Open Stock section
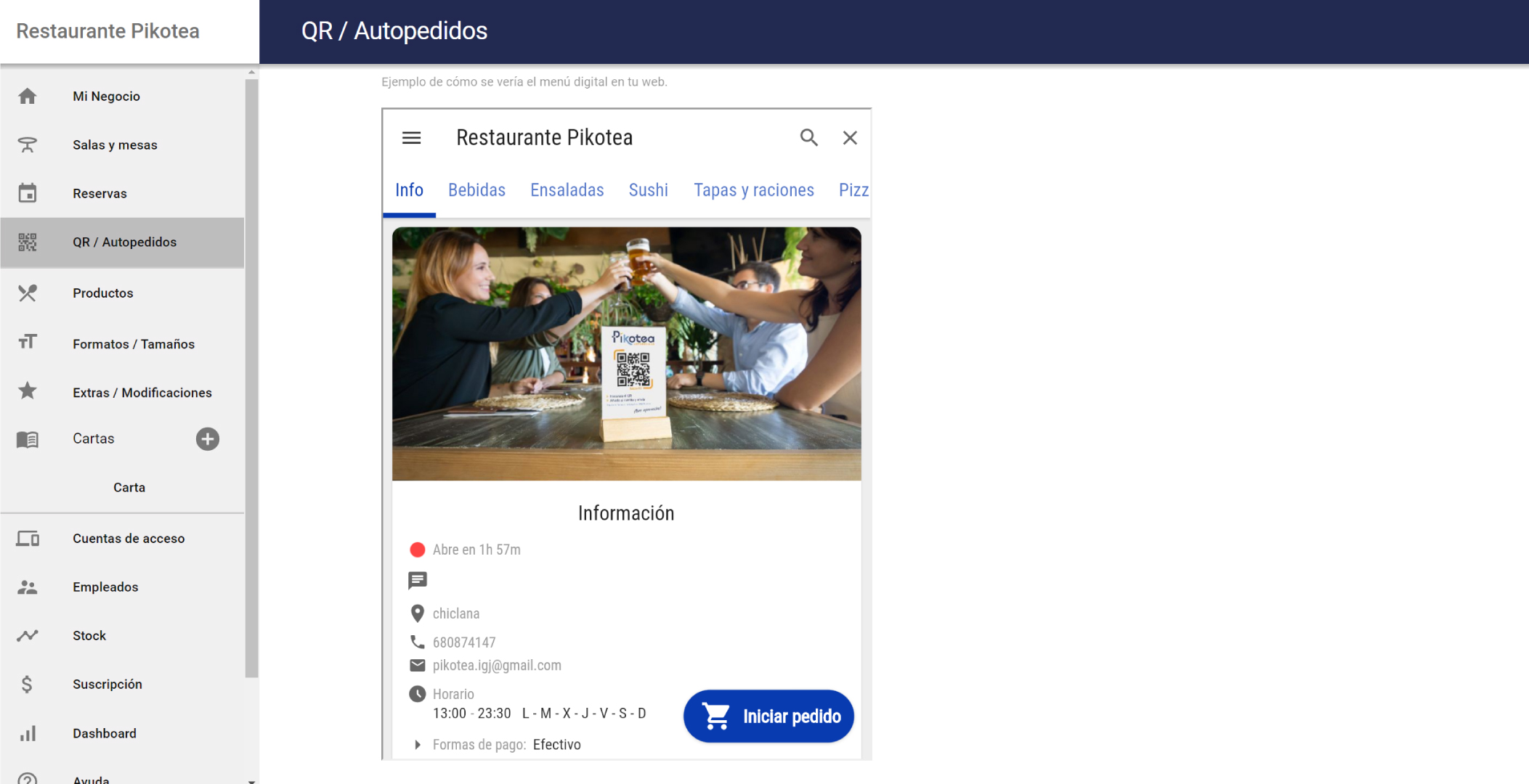 (122, 635)
